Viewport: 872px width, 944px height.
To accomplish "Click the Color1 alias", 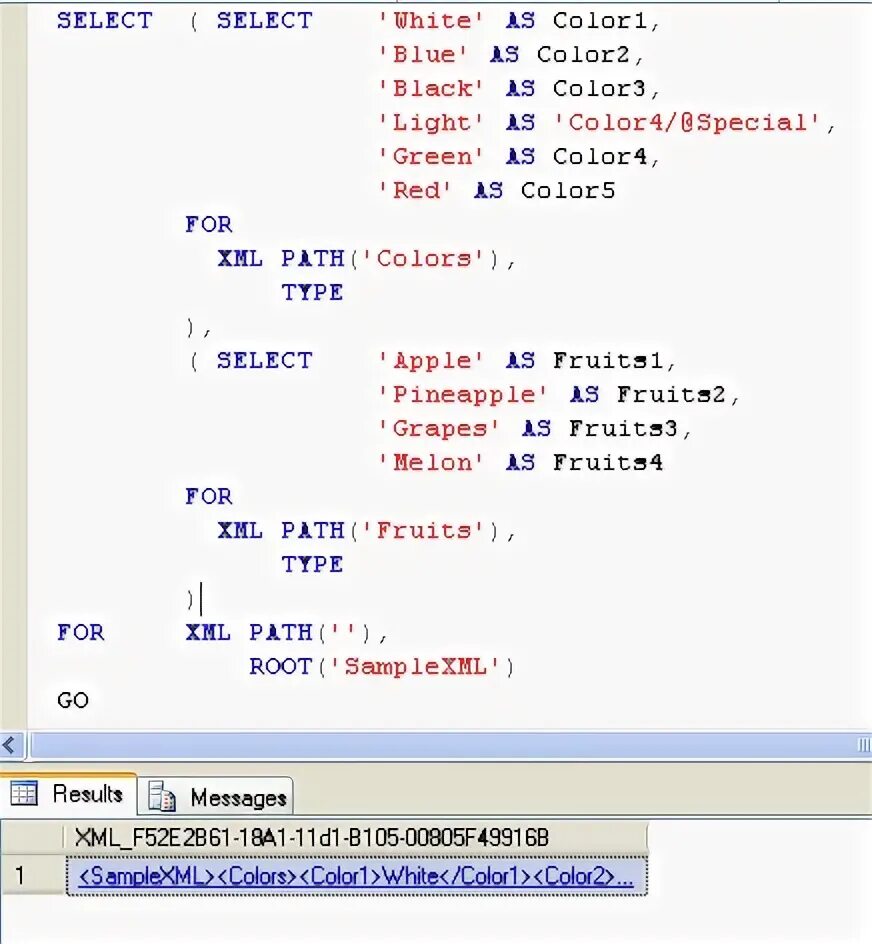I will point(600,21).
